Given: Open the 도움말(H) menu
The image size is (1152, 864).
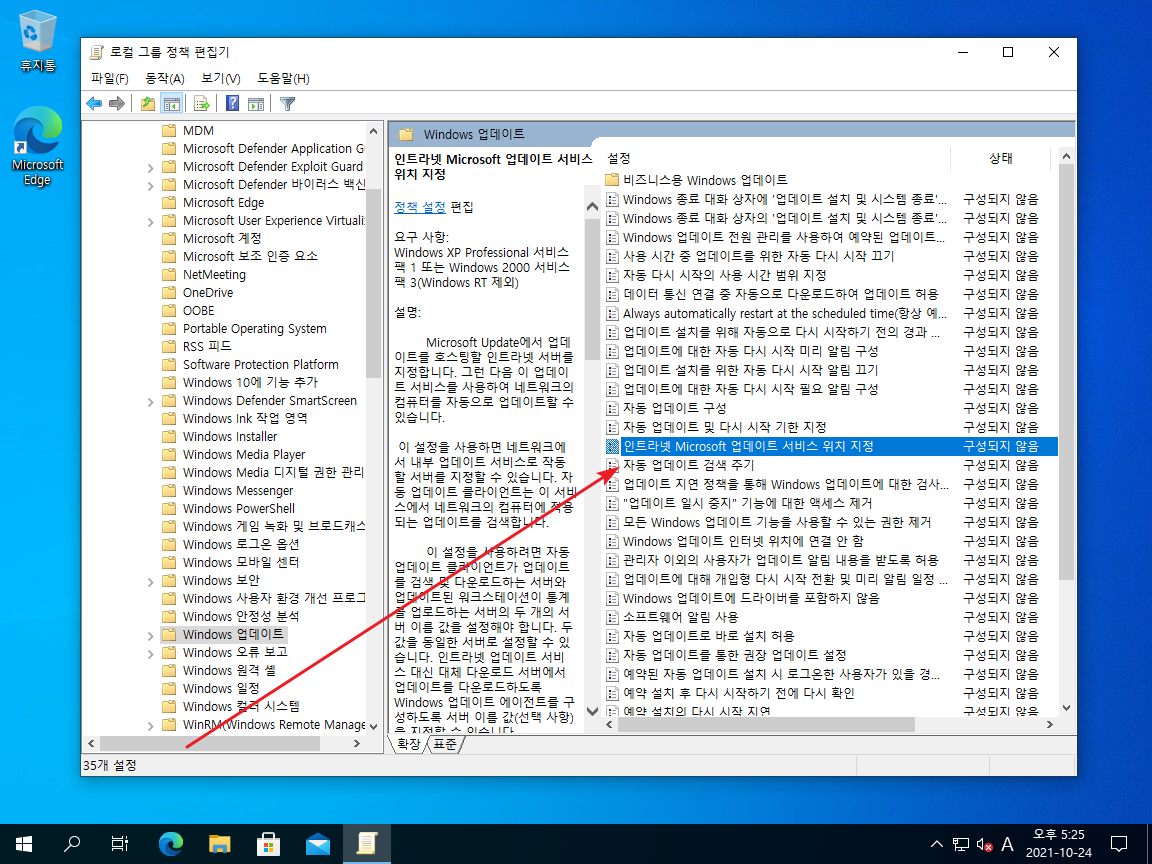Looking at the screenshot, I should click(x=283, y=79).
